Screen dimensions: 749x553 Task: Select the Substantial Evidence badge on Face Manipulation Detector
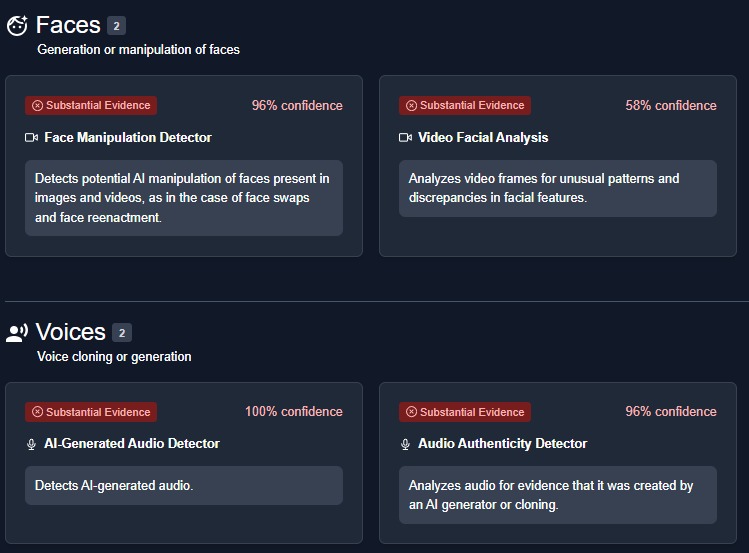coord(91,106)
